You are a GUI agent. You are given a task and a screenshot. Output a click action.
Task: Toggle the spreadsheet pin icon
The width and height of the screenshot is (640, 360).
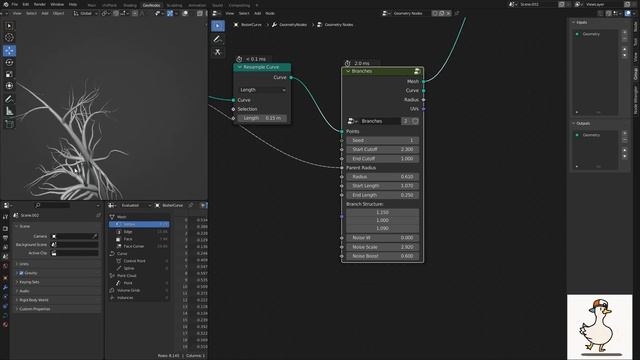coord(191,205)
